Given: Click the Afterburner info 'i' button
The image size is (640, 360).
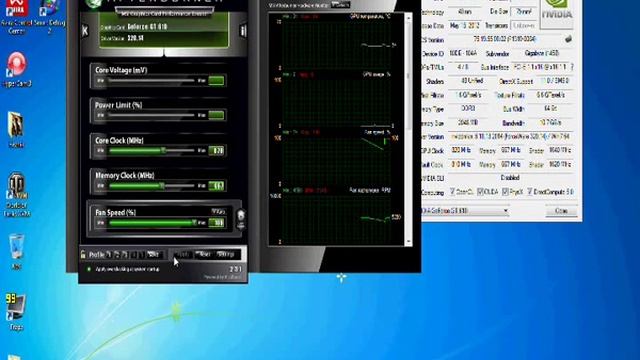Looking at the screenshot, I should 243,31.
